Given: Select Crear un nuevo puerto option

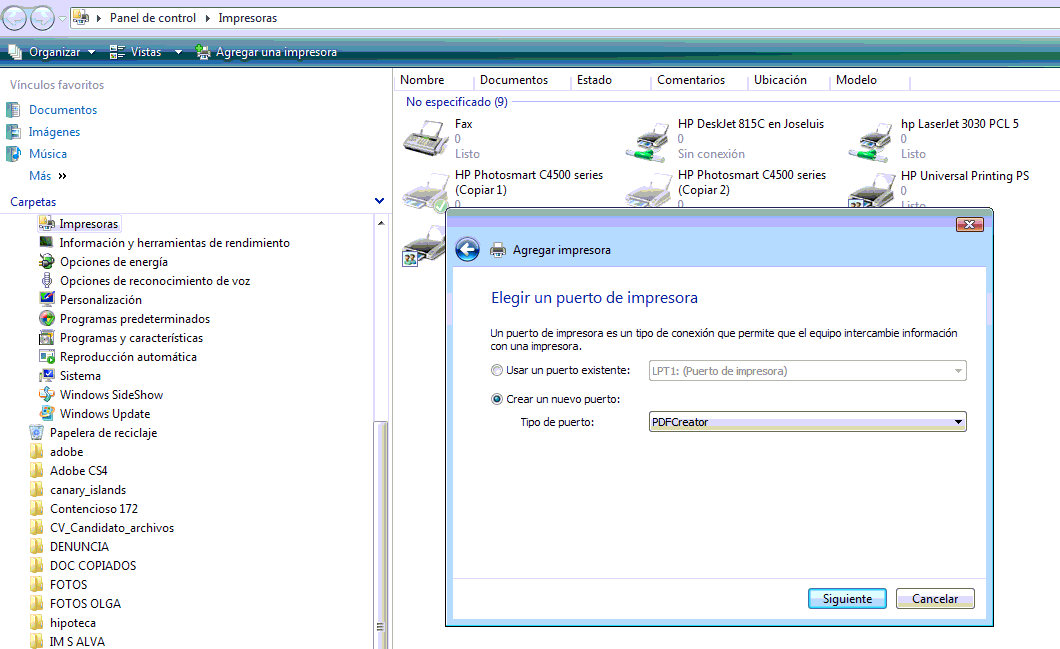Looking at the screenshot, I should click(497, 398).
